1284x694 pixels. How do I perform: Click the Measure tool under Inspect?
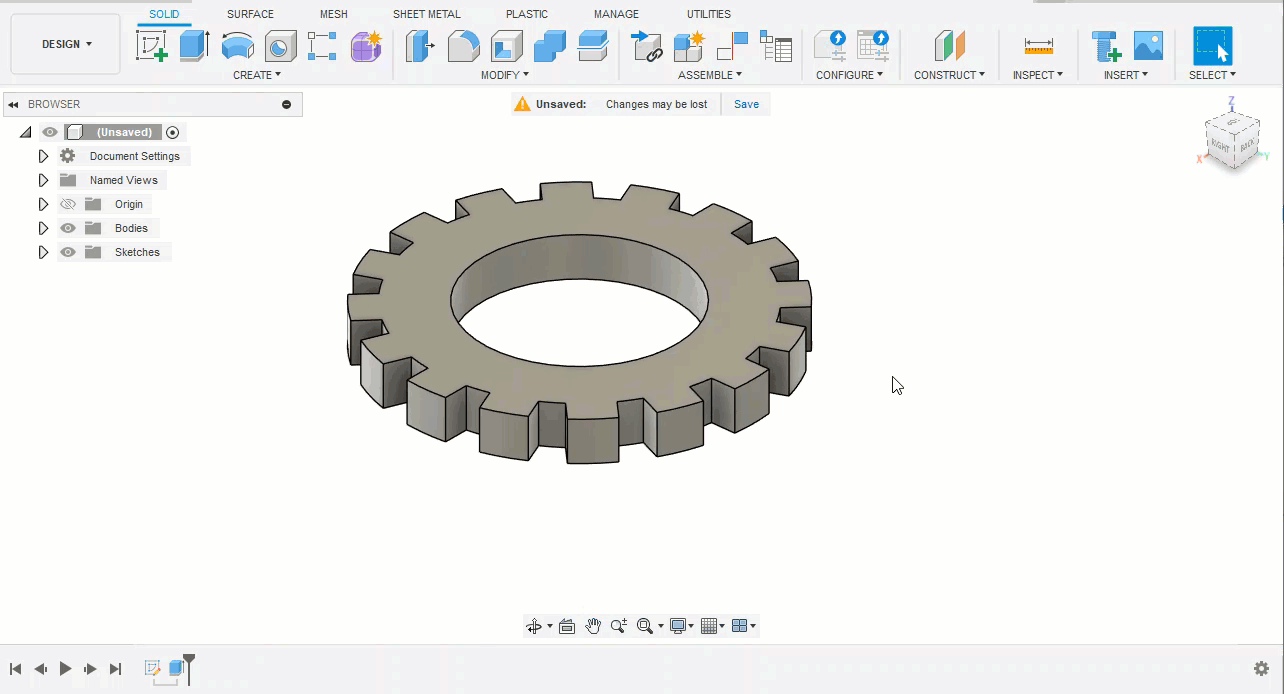[1038, 46]
